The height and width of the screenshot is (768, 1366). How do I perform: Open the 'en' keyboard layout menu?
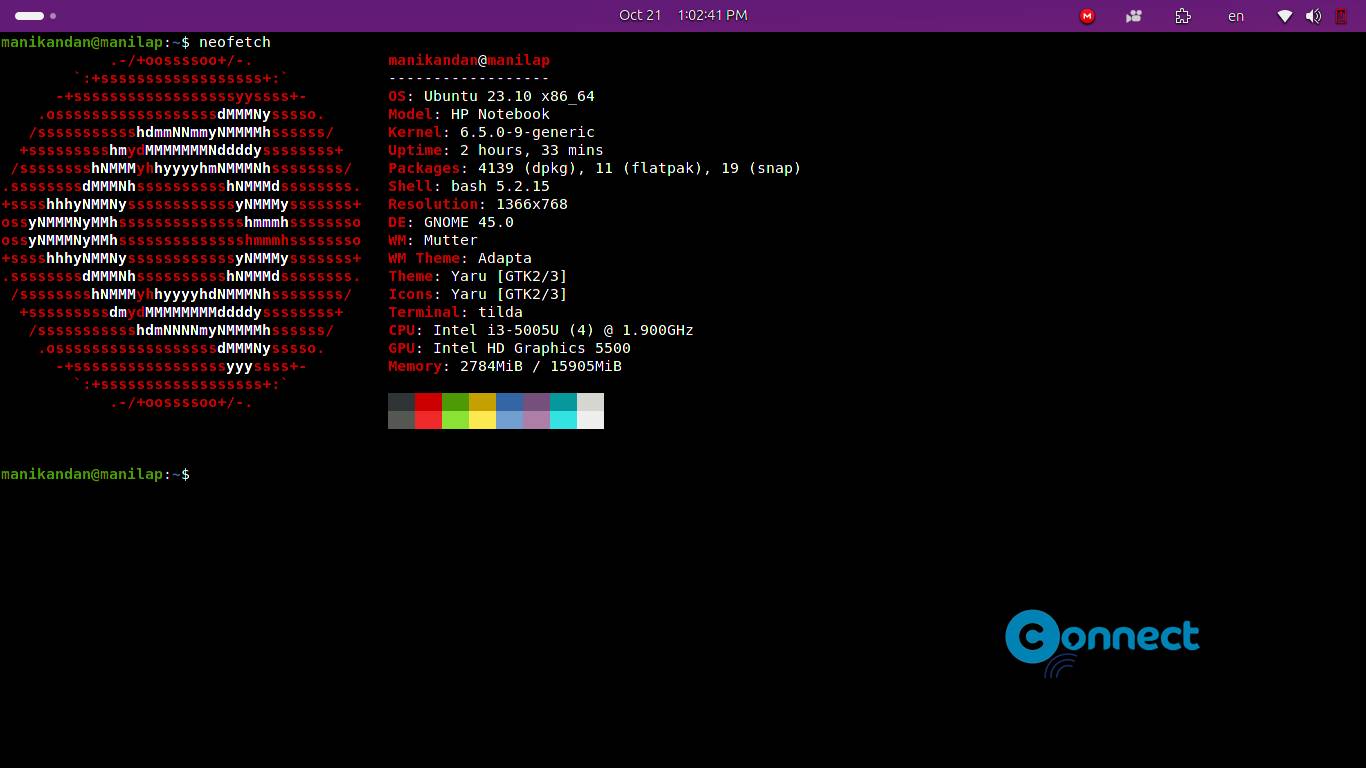pyautogui.click(x=1236, y=16)
